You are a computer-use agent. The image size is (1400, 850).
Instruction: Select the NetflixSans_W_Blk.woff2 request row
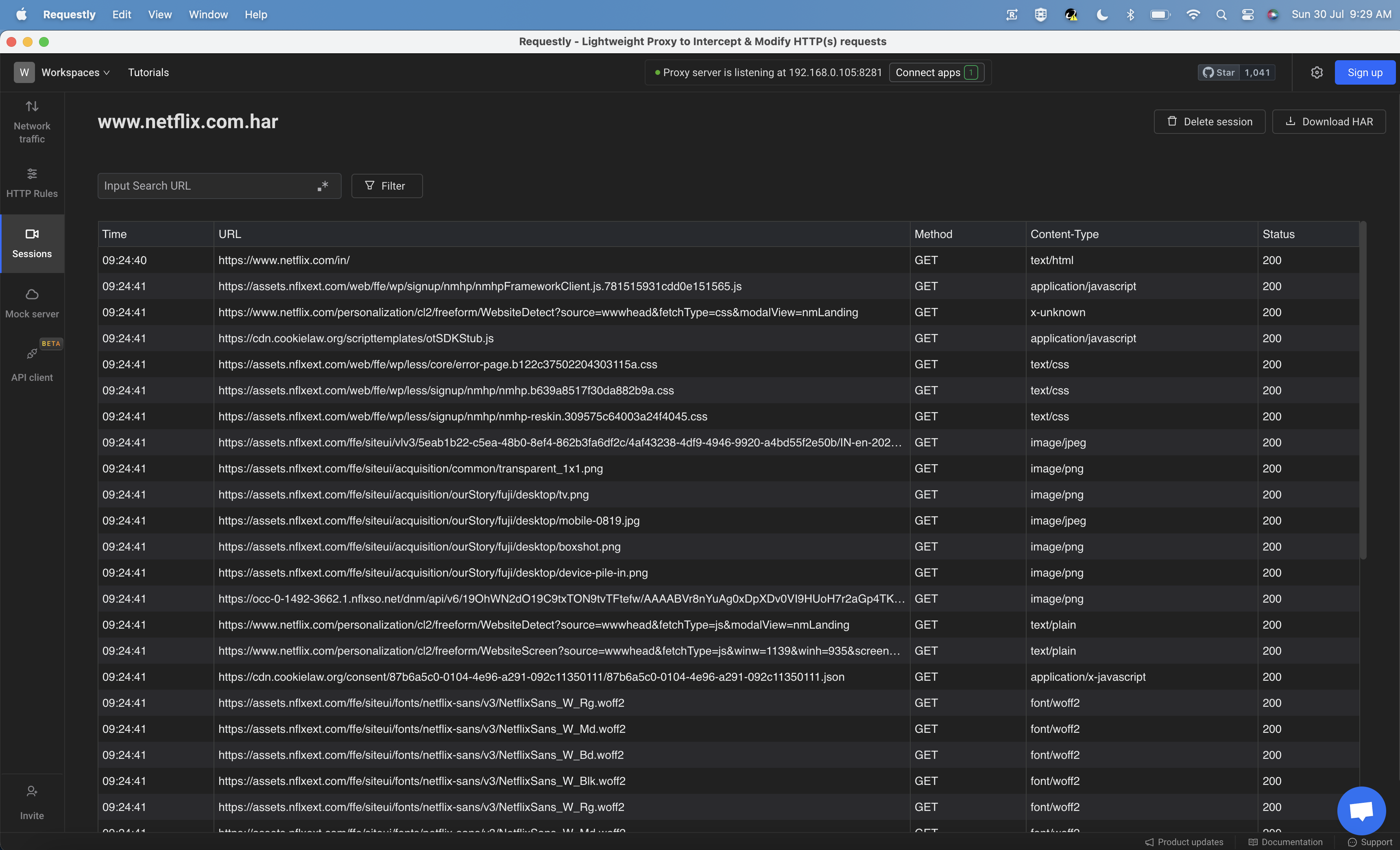click(x=728, y=781)
